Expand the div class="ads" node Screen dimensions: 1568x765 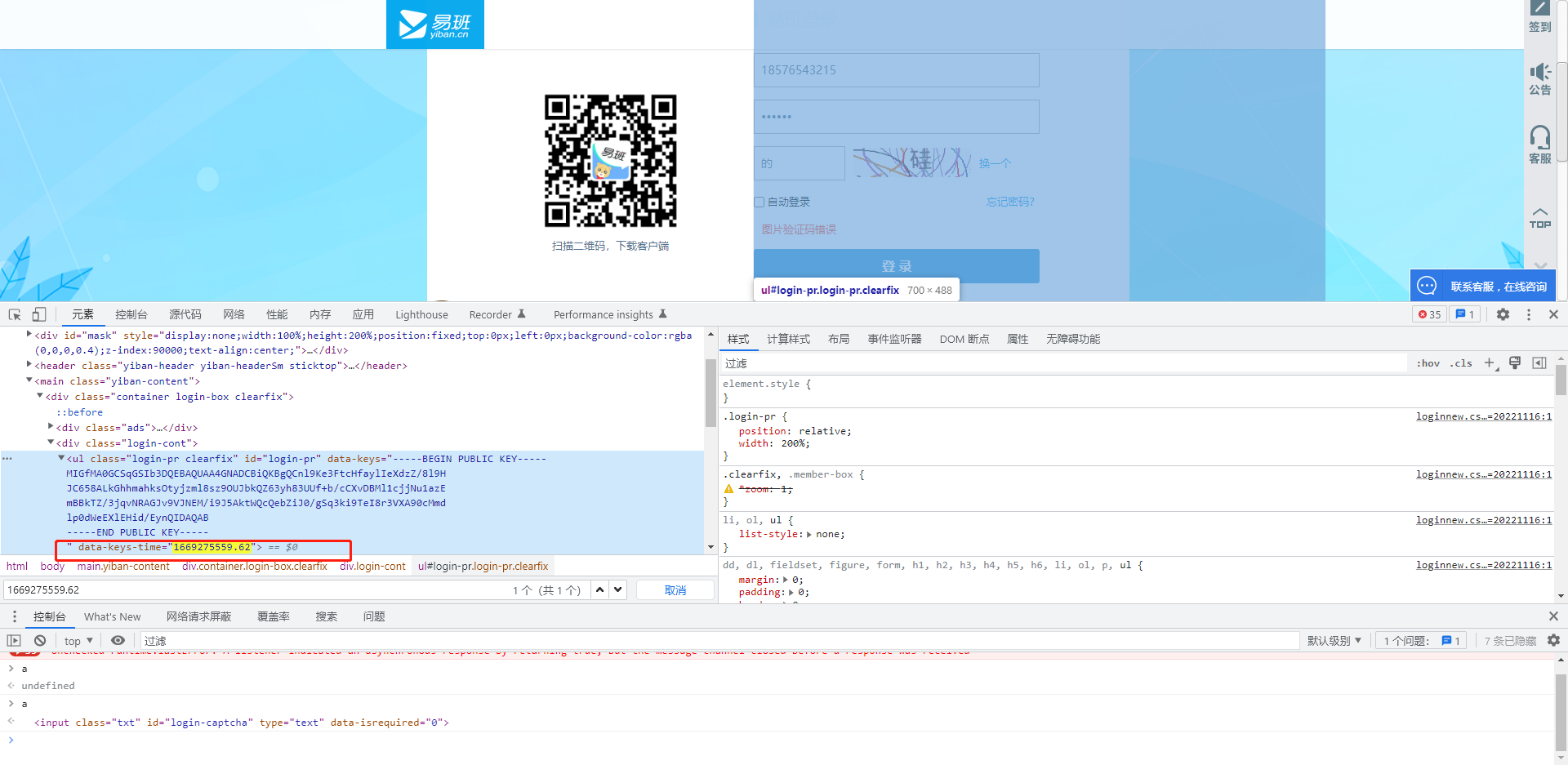51,427
